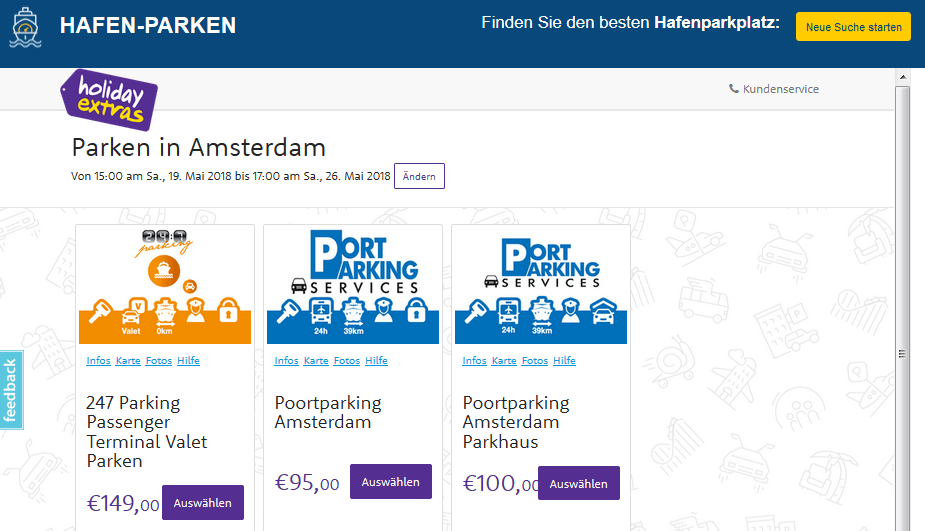Click the holiday extras logo badge
Screen dimensions: 925x531
(109, 100)
